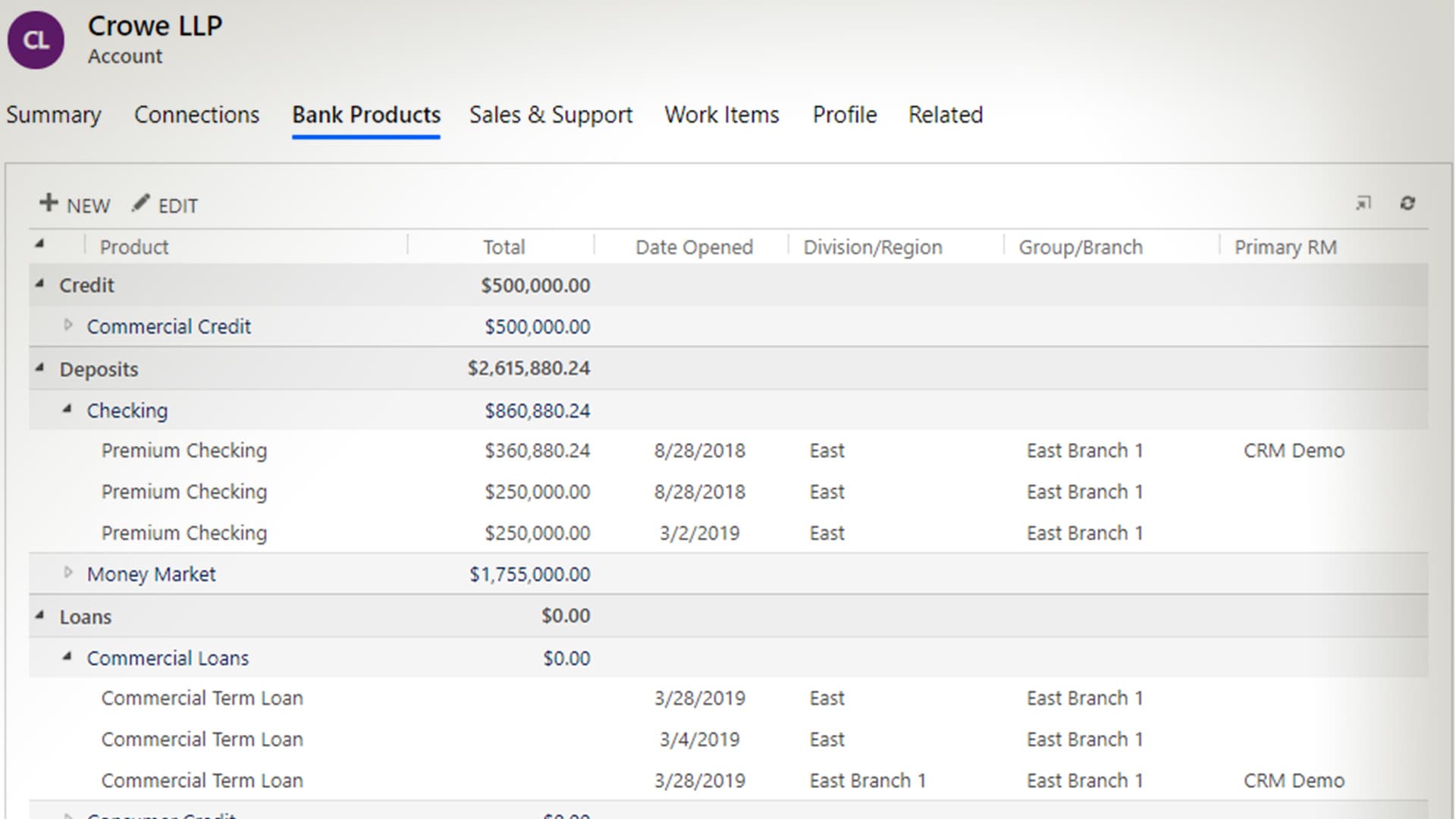Go to the Work Items tab

721,115
